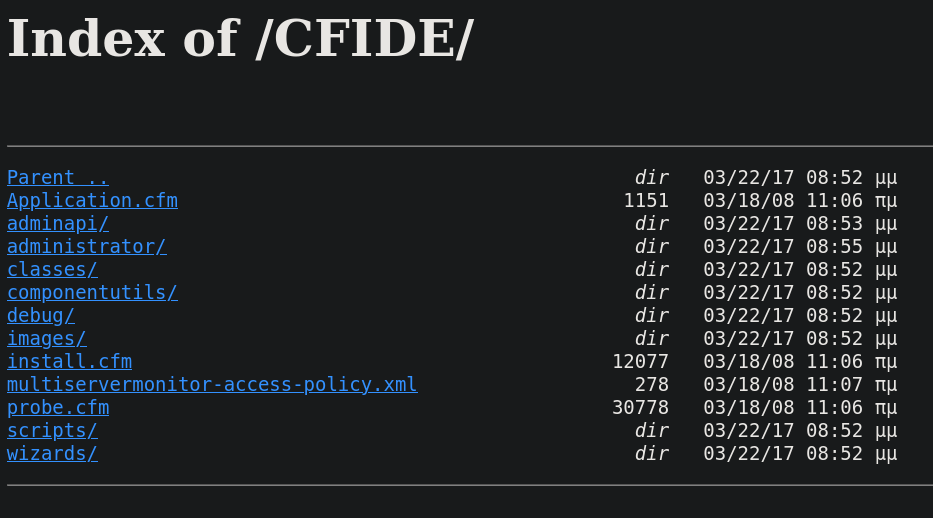Open the componentutils/ directory

(x=92, y=293)
